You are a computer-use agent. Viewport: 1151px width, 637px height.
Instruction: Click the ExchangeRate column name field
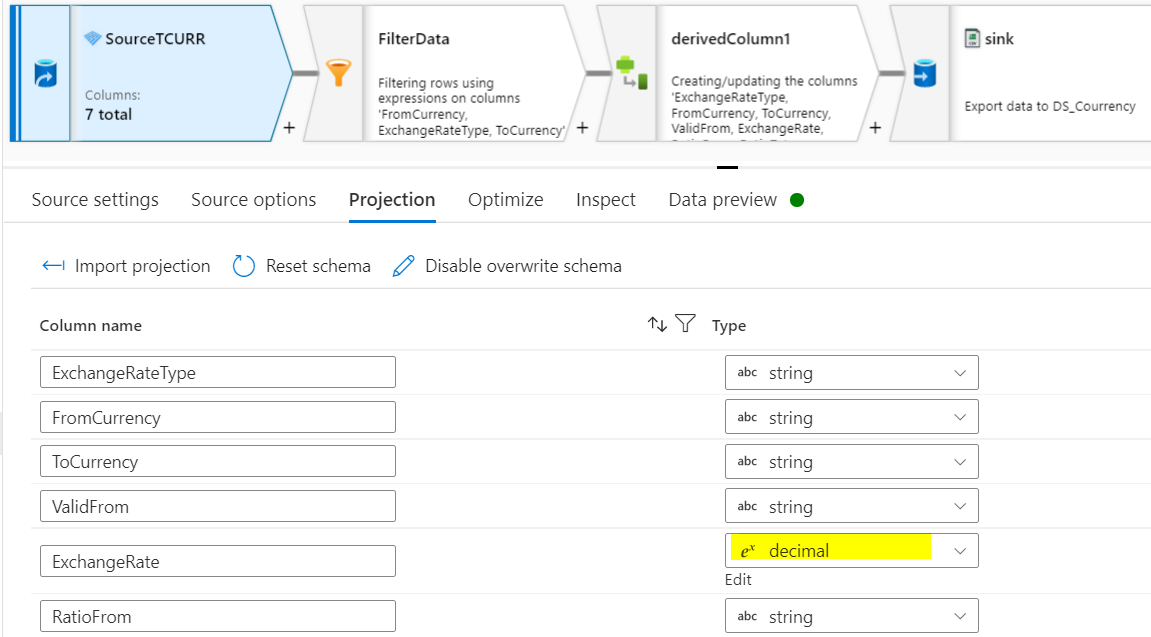(x=217, y=561)
